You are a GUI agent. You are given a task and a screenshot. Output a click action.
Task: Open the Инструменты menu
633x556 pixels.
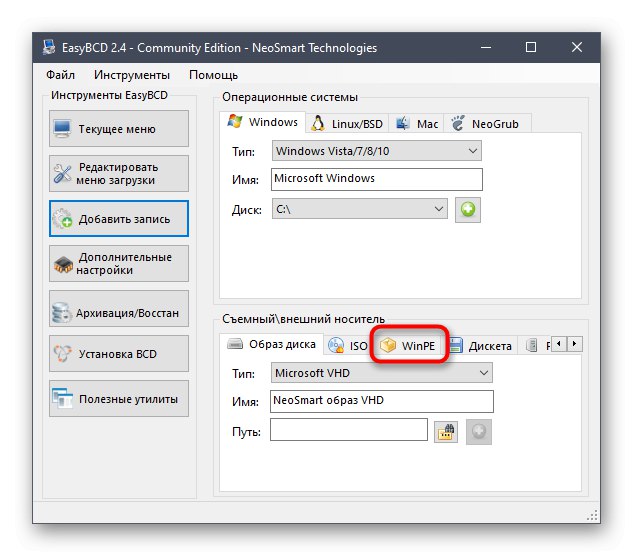[132, 75]
